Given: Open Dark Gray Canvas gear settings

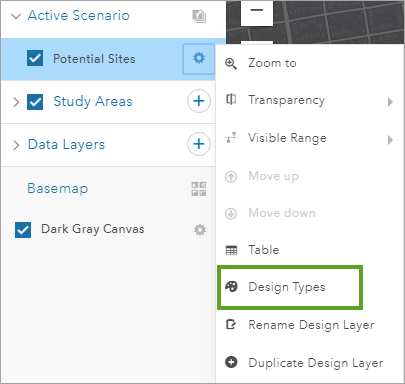Looking at the screenshot, I should [200, 230].
